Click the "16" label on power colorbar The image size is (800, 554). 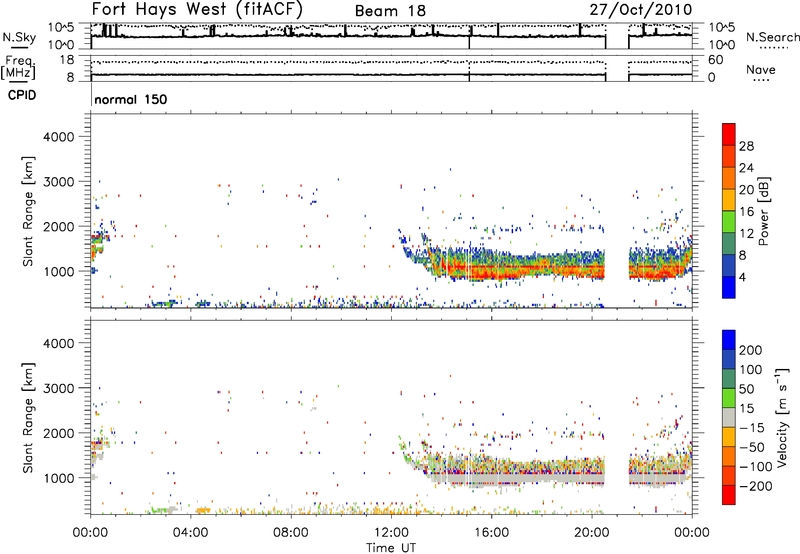tap(746, 212)
